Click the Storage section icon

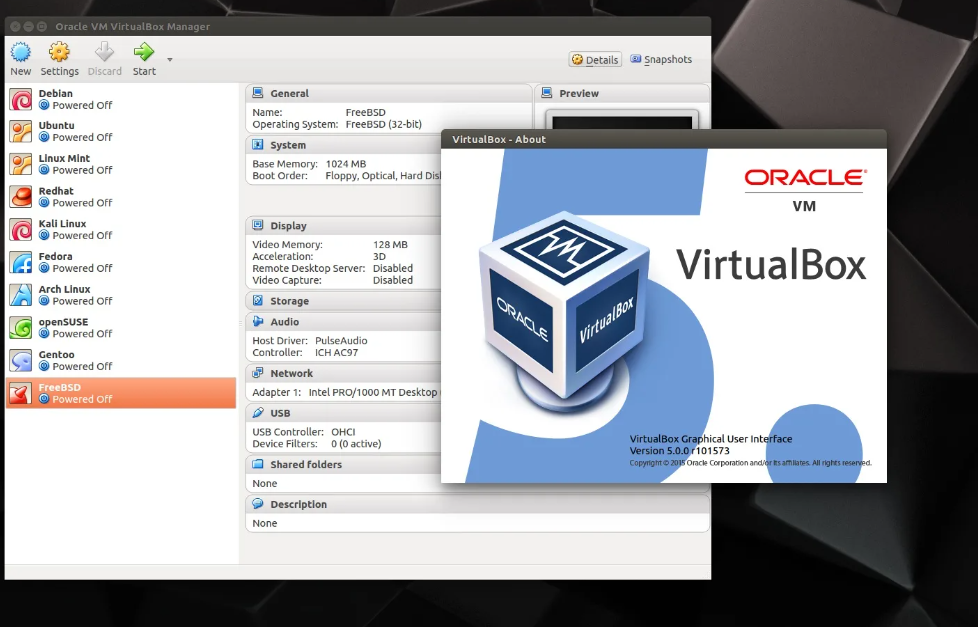(x=258, y=301)
